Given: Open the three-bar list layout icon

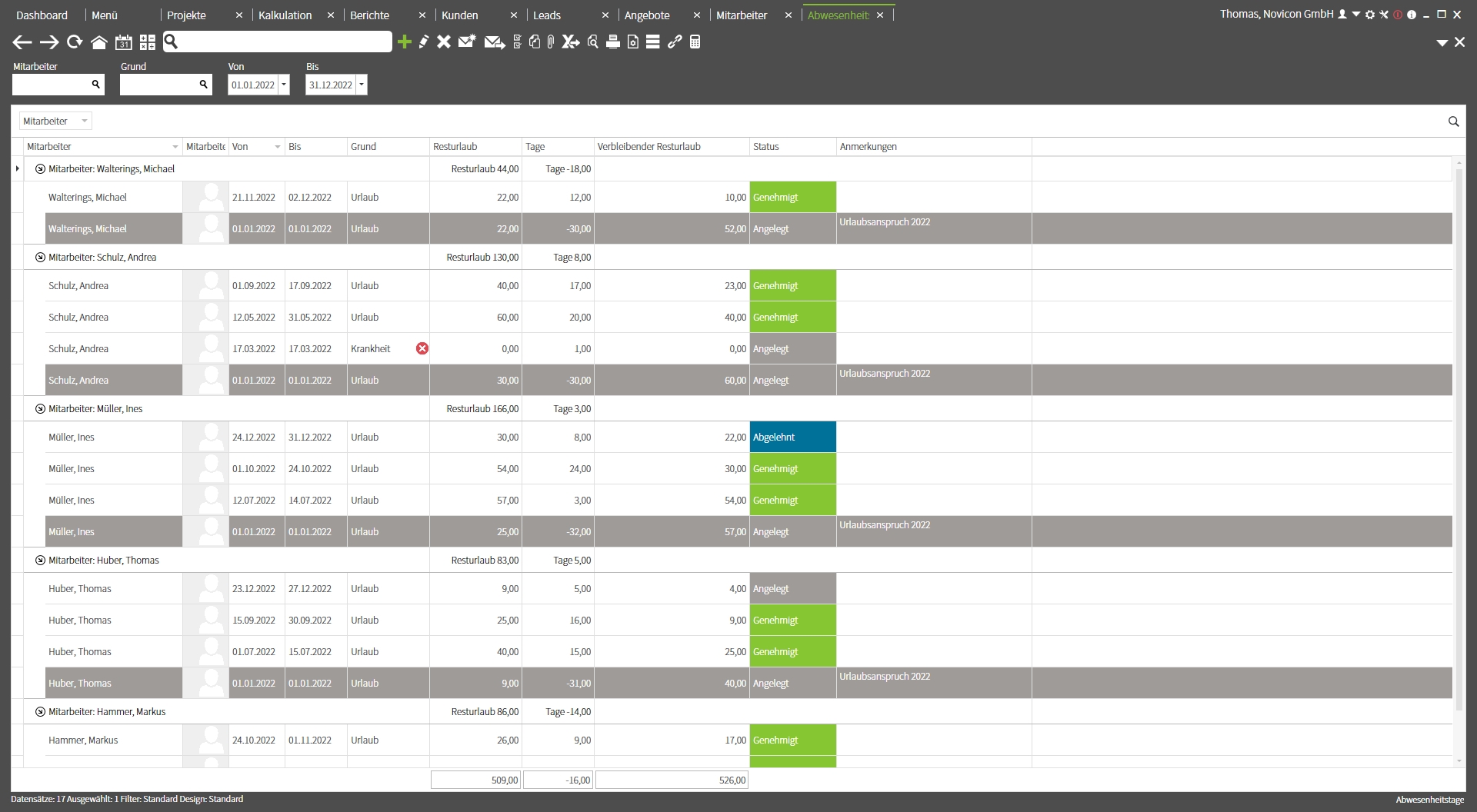Looking at the screenshot, I should point(653,42).
